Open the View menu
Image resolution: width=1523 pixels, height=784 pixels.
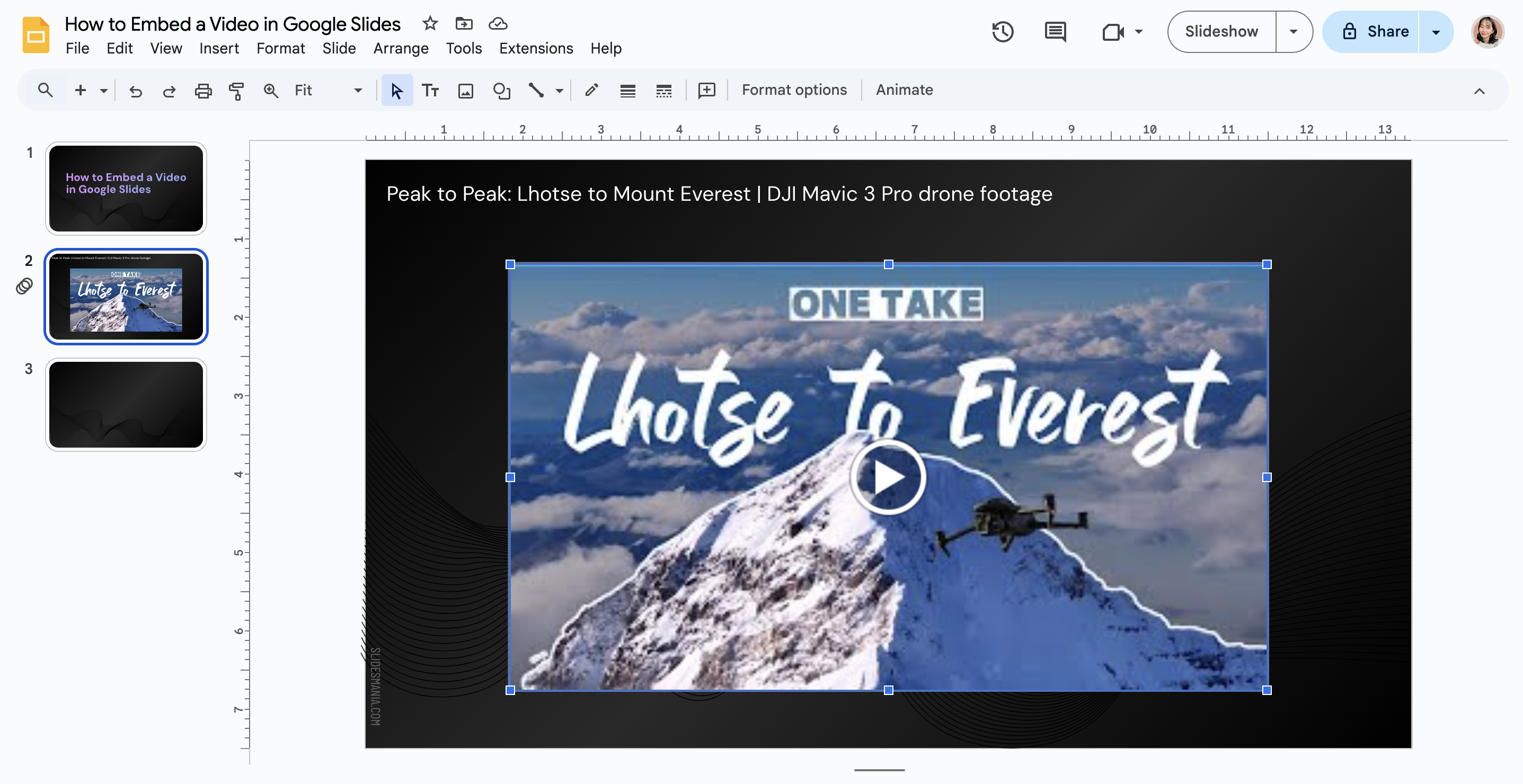coord(165,48)
